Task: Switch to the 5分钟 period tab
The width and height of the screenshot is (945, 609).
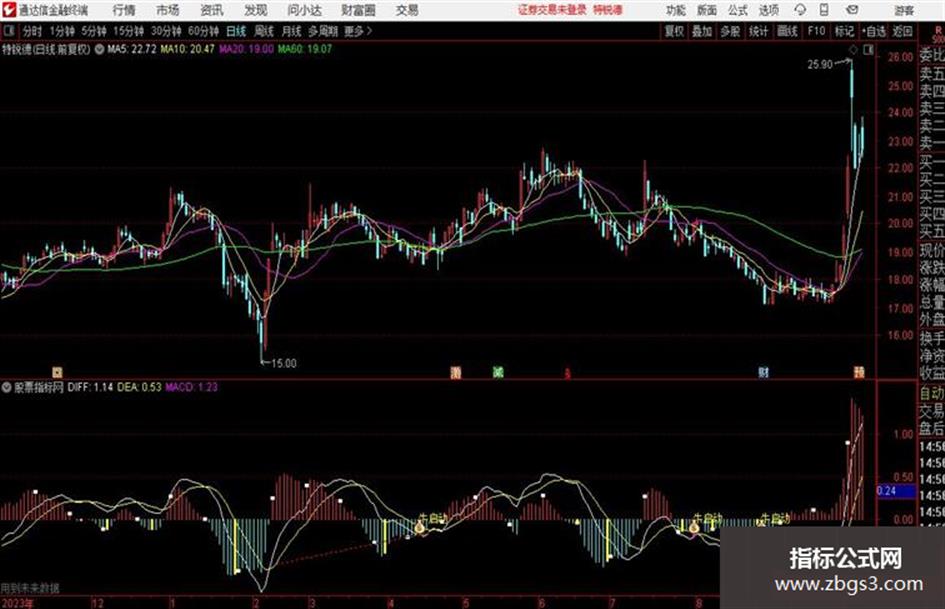Action: (x=93, y=31)
